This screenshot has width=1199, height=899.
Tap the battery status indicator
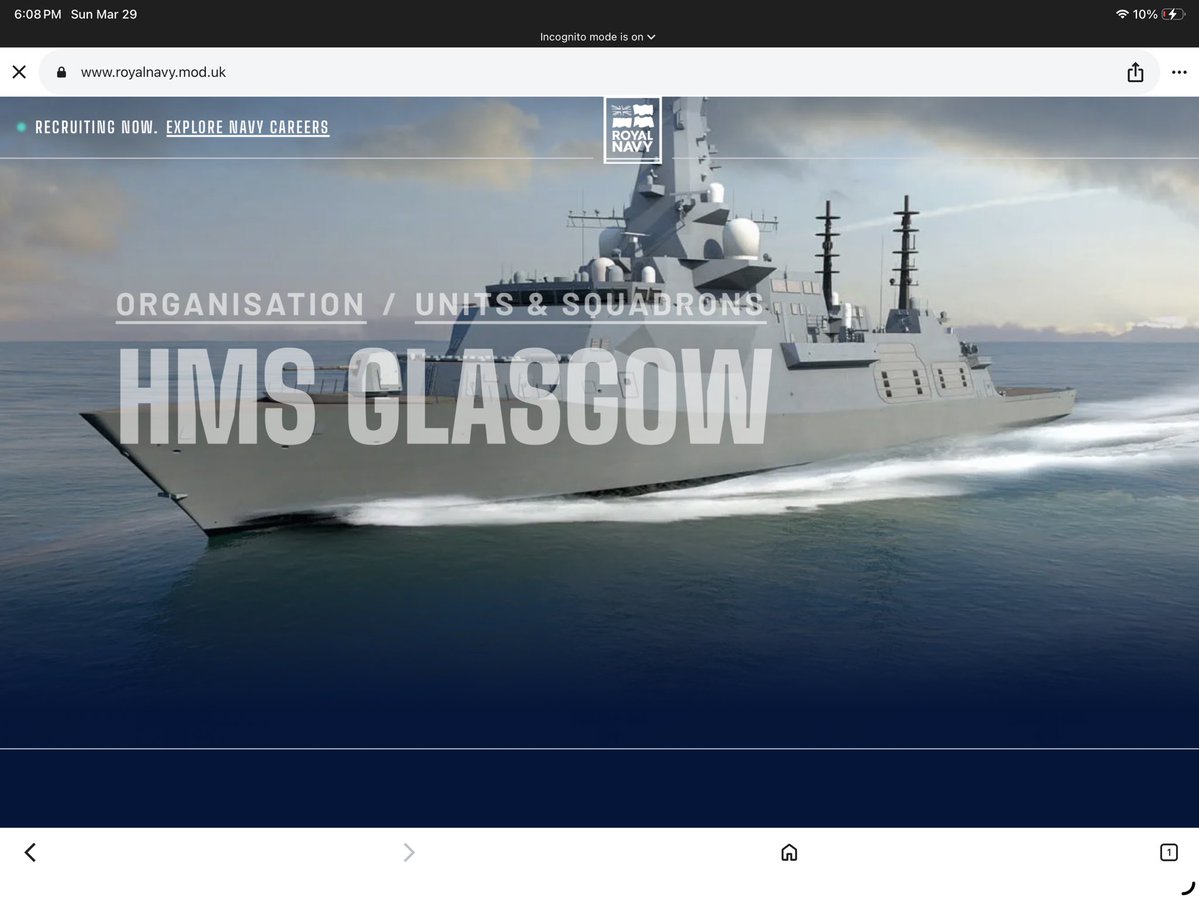click(x=1173, y=15)
